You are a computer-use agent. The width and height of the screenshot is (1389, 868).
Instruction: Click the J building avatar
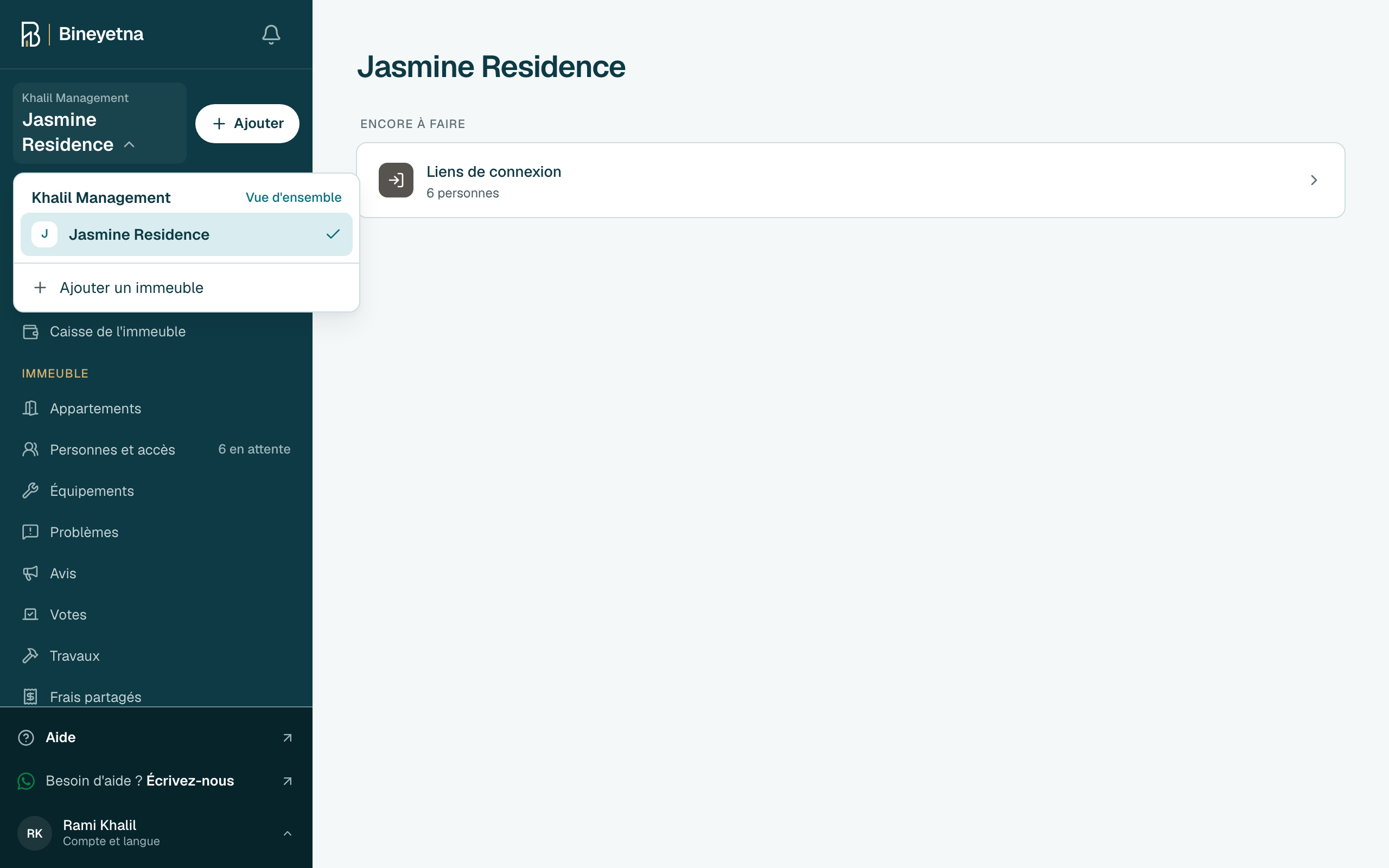pos(45,234)
